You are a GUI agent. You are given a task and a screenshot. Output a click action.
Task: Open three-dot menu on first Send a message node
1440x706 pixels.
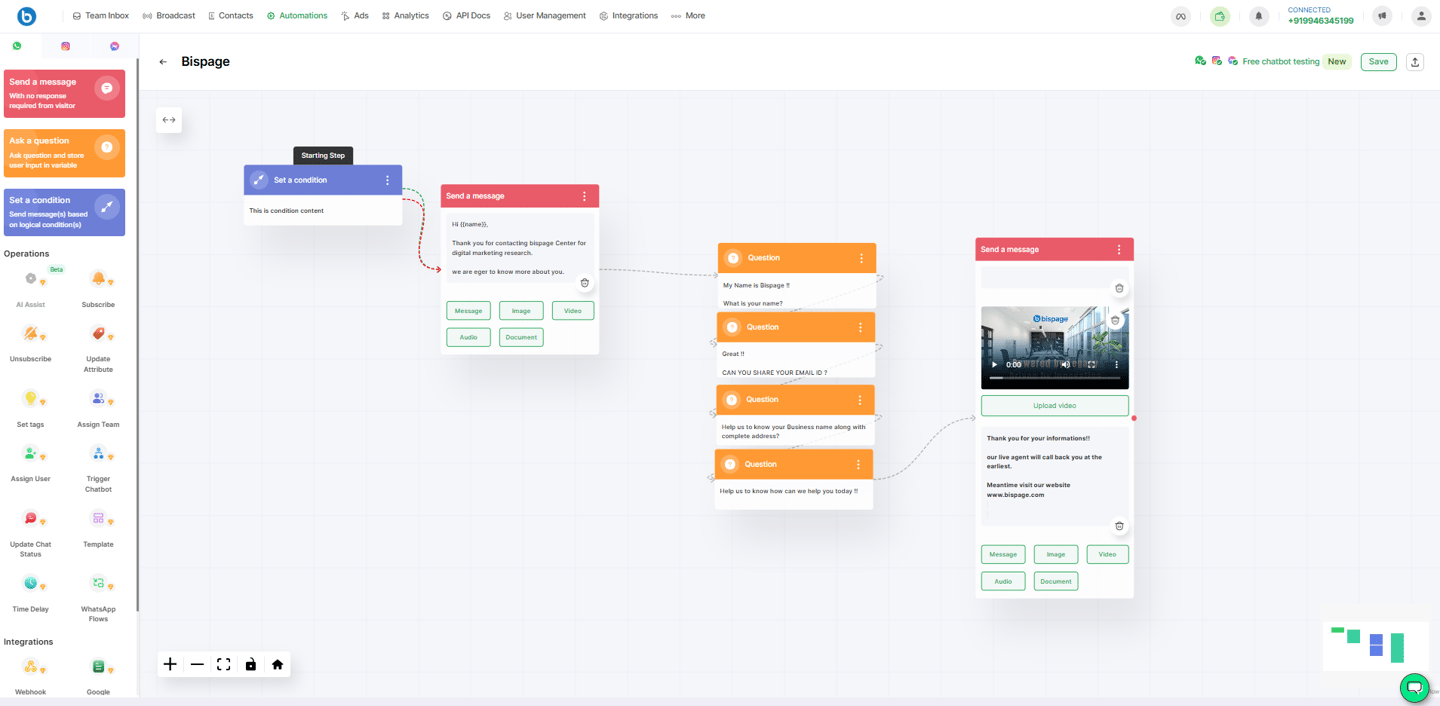(x=585, y=196)
